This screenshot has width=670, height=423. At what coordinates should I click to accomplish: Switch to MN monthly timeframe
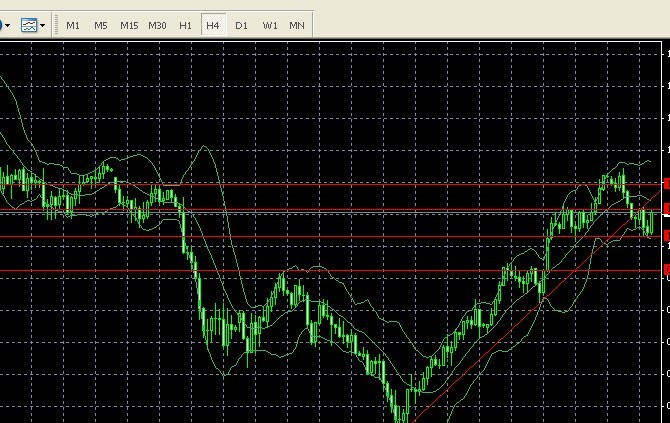point(297,26)
